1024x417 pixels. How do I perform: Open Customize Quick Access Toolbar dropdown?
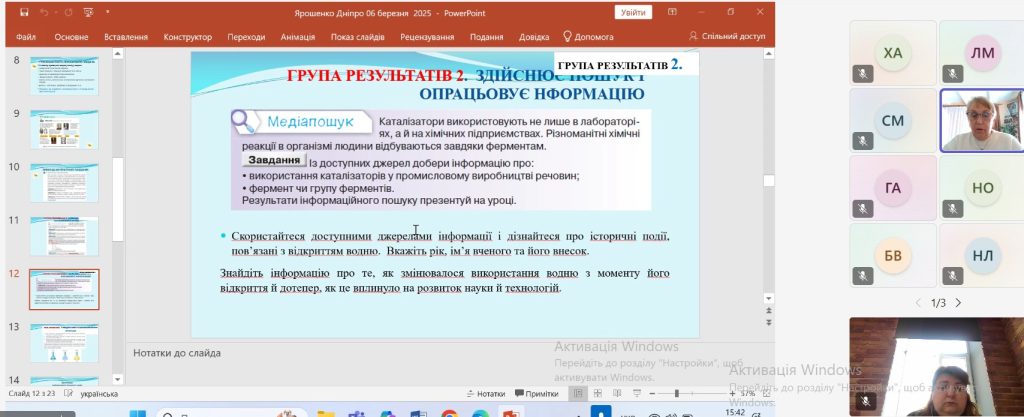pyautogui.click(x=107, y=12)
